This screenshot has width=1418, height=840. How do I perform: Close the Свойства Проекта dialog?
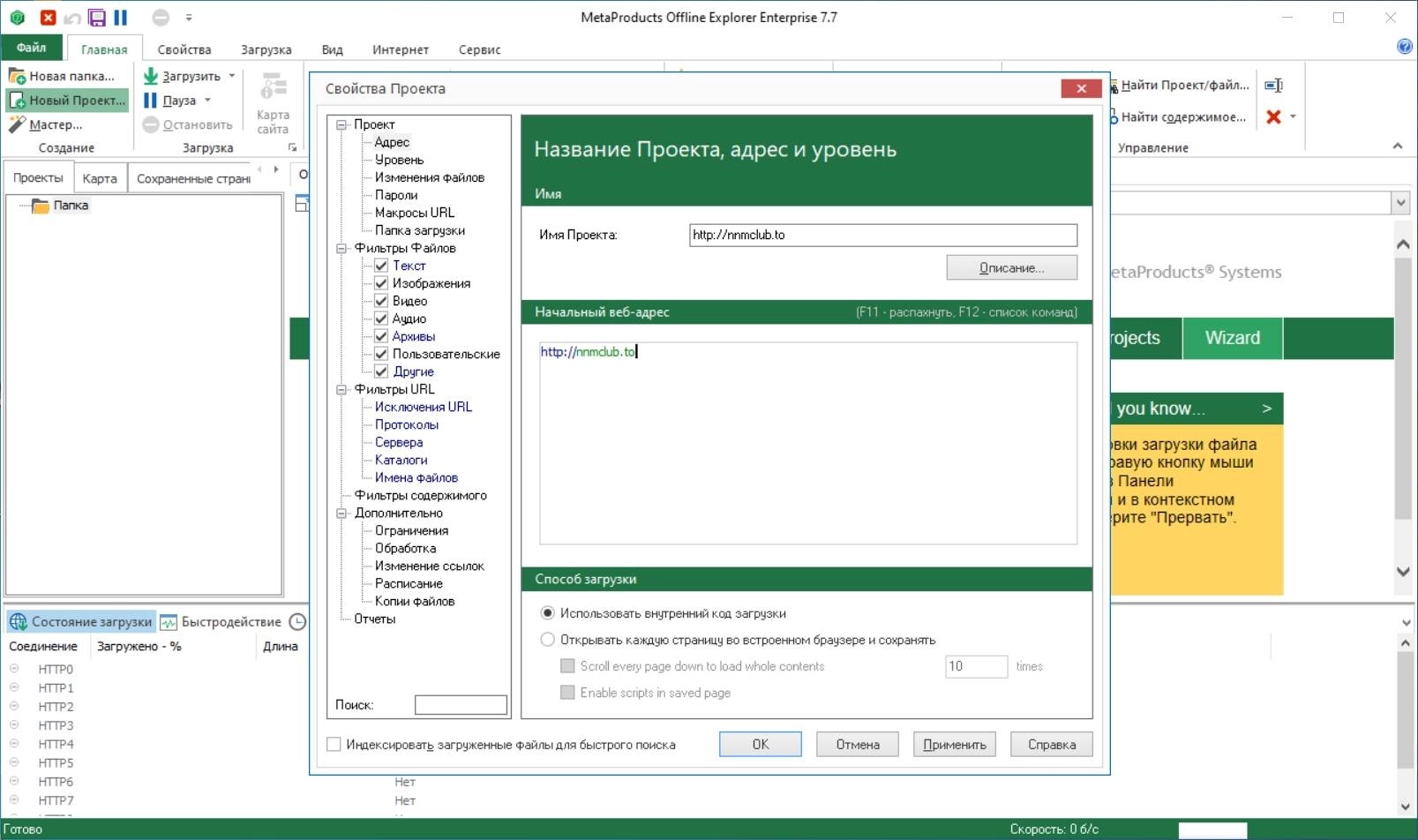pos(1081,88)
